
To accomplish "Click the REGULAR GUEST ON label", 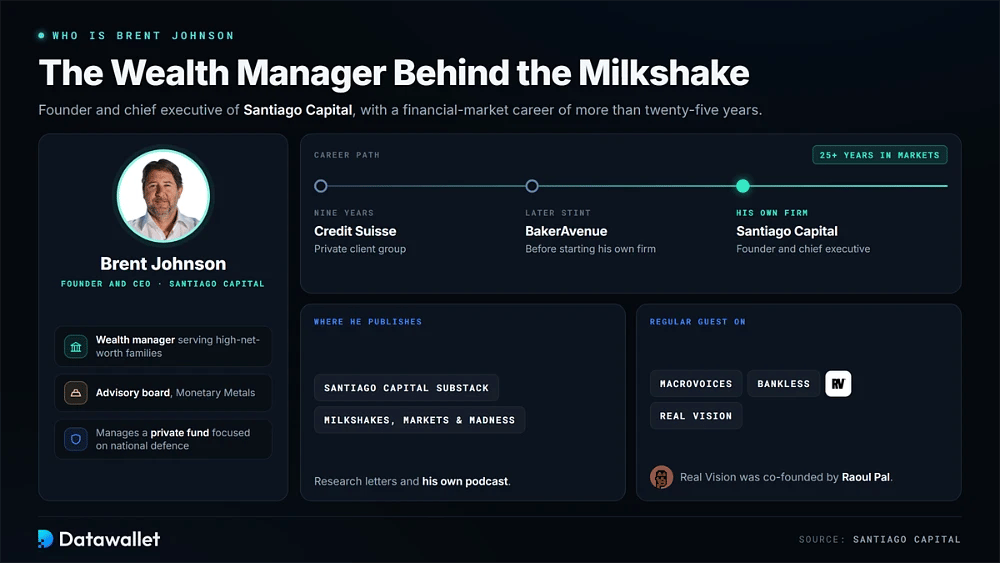I will tap(698, 322).
